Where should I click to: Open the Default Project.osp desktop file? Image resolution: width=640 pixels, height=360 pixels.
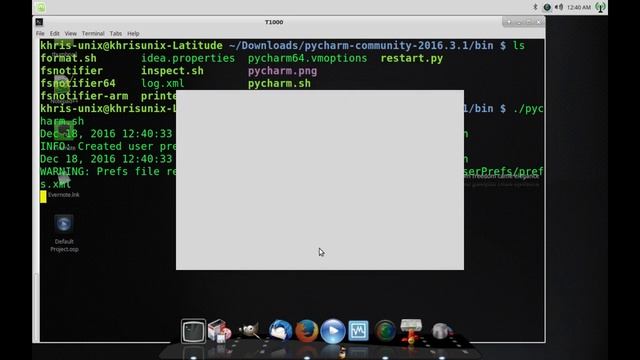(x=64, y=233)
